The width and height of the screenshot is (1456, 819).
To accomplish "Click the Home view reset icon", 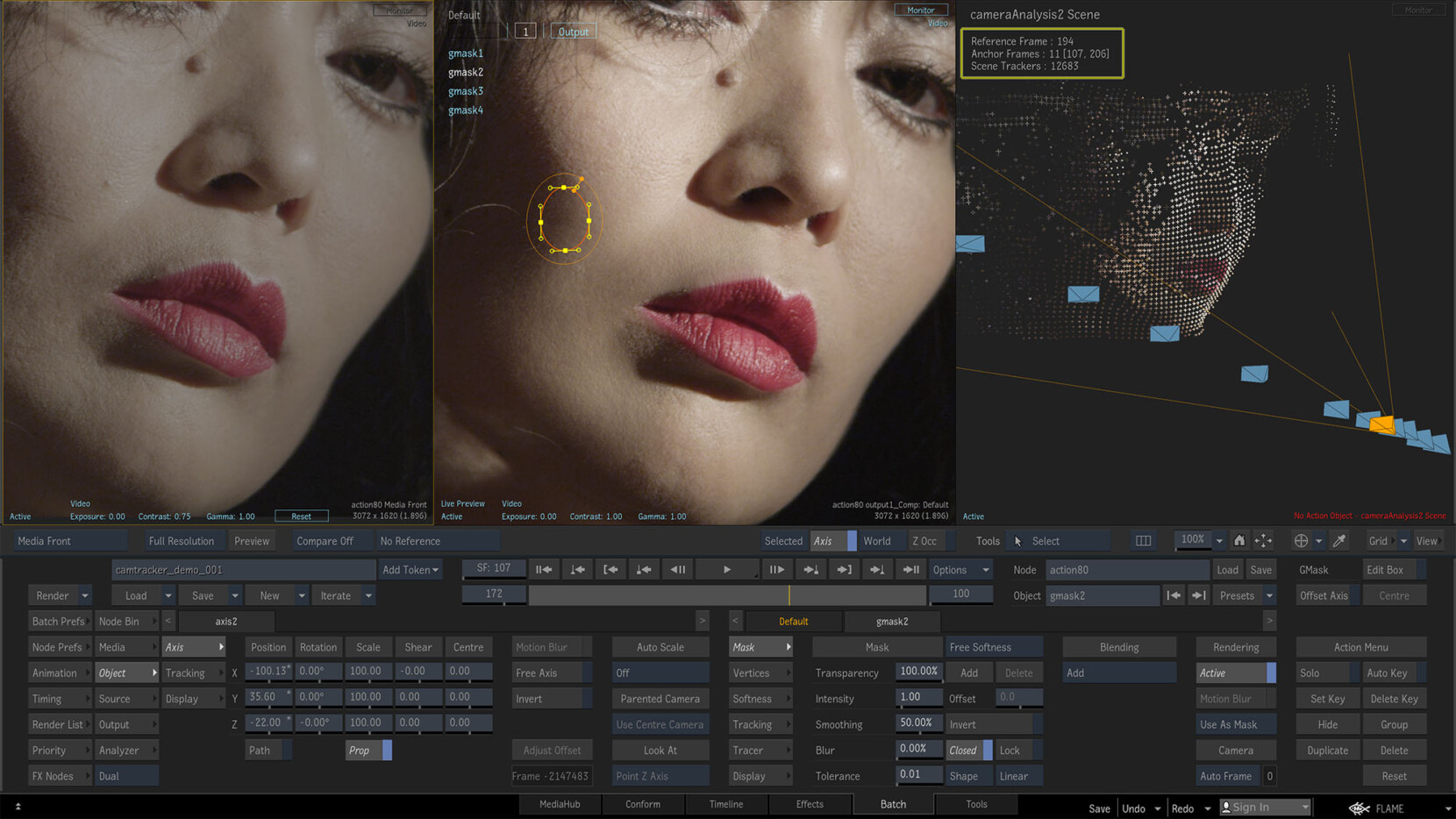I will pos(1238,541).
